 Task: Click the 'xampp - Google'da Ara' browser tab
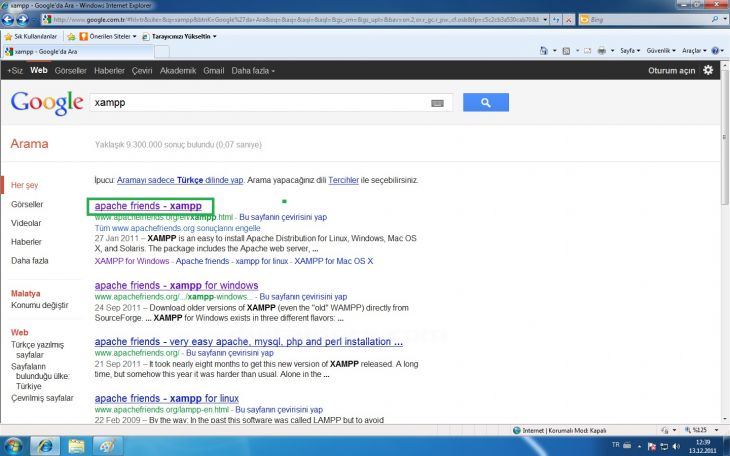point(45,50)
